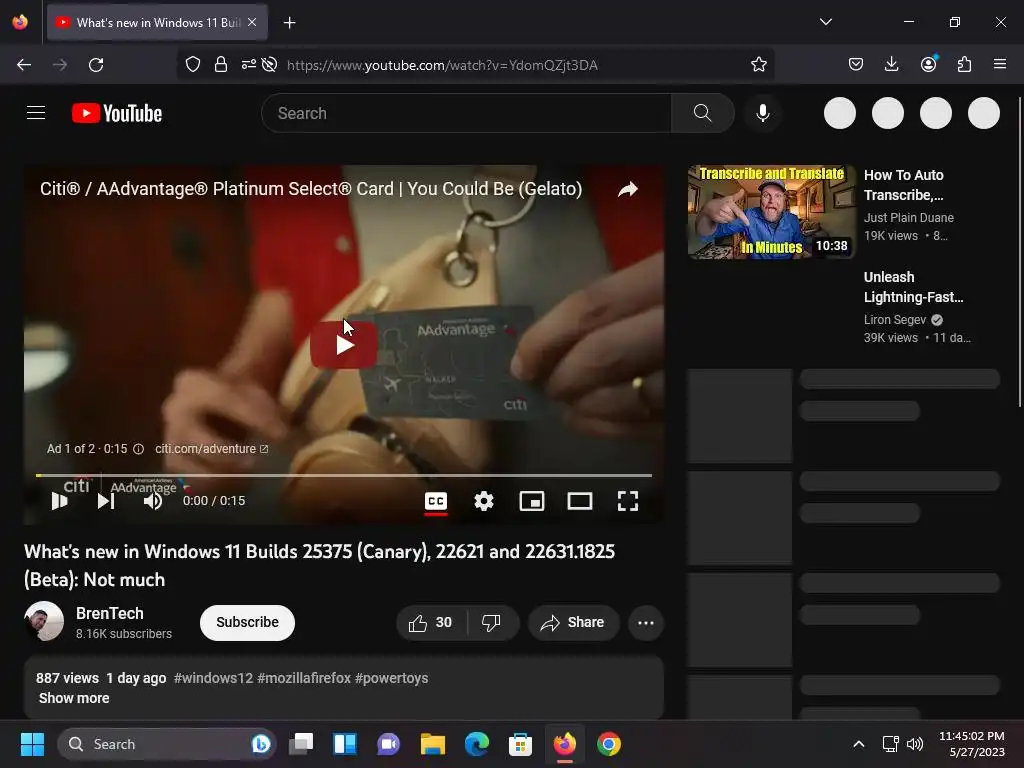The height and width of the screenshot is (768, 1024).
Task: Click the site security padlock icon
Action: click(221, 64)
